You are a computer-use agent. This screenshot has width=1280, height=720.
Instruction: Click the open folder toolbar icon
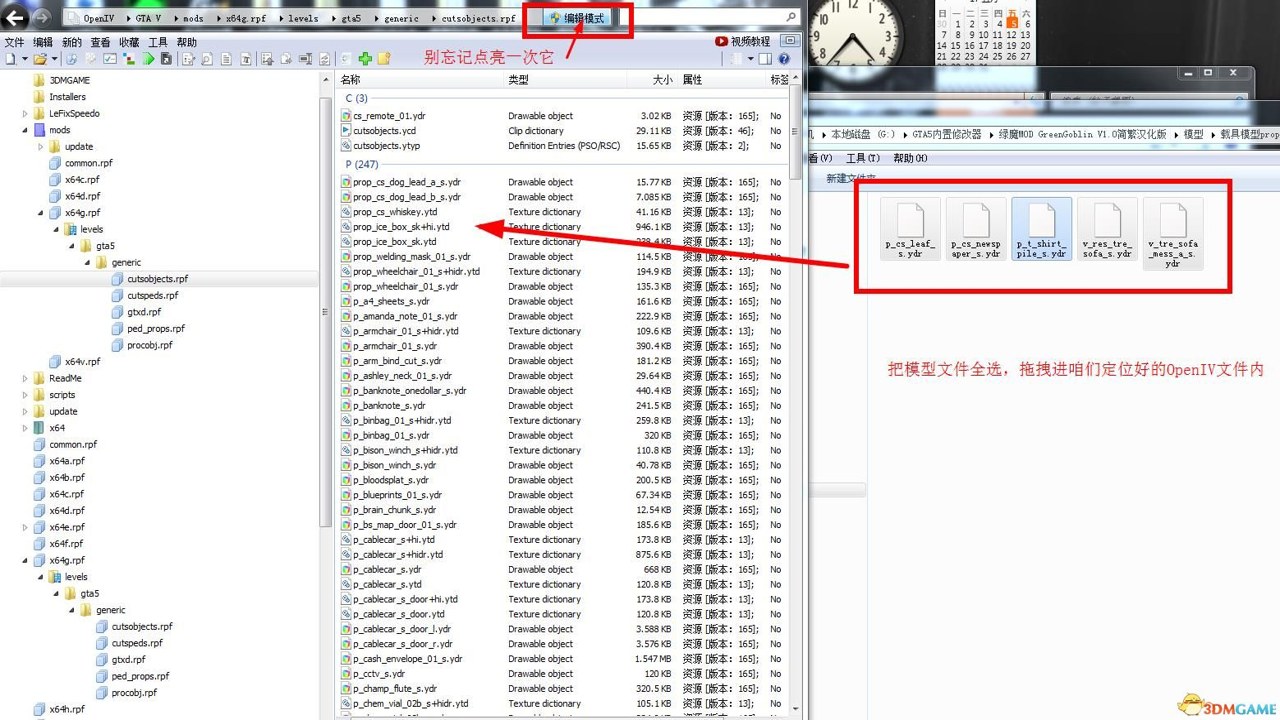coord(40,59)
